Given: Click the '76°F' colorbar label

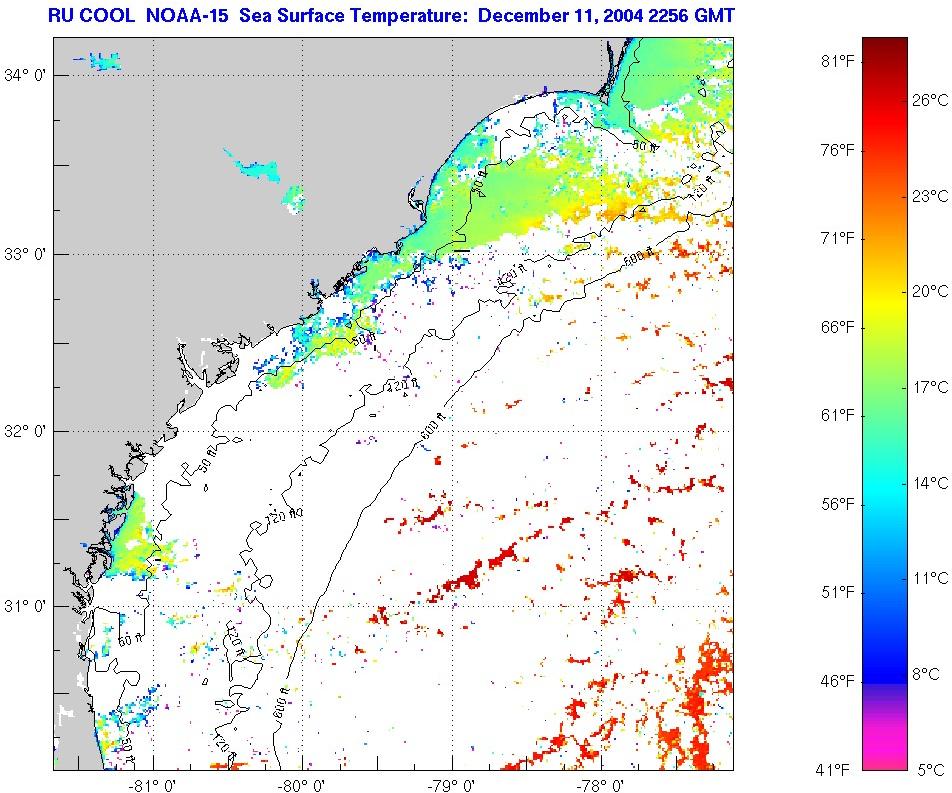Looking at the screenshot, I should (x=838, y=150).
